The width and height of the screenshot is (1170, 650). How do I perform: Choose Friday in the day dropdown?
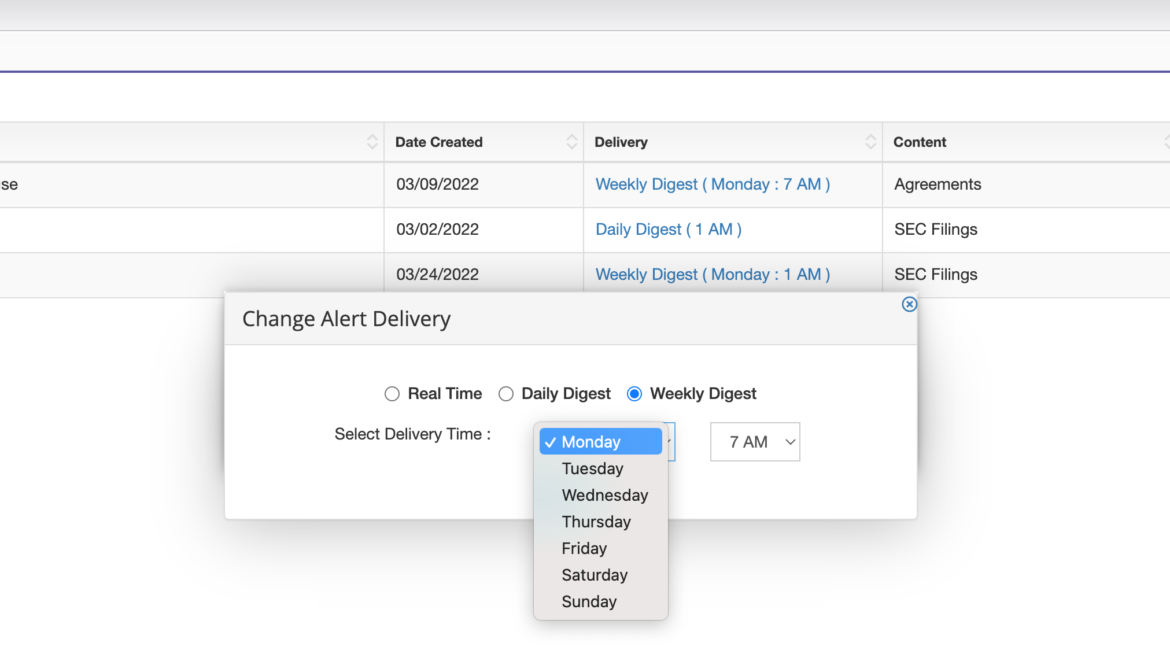tap(601, 549)
